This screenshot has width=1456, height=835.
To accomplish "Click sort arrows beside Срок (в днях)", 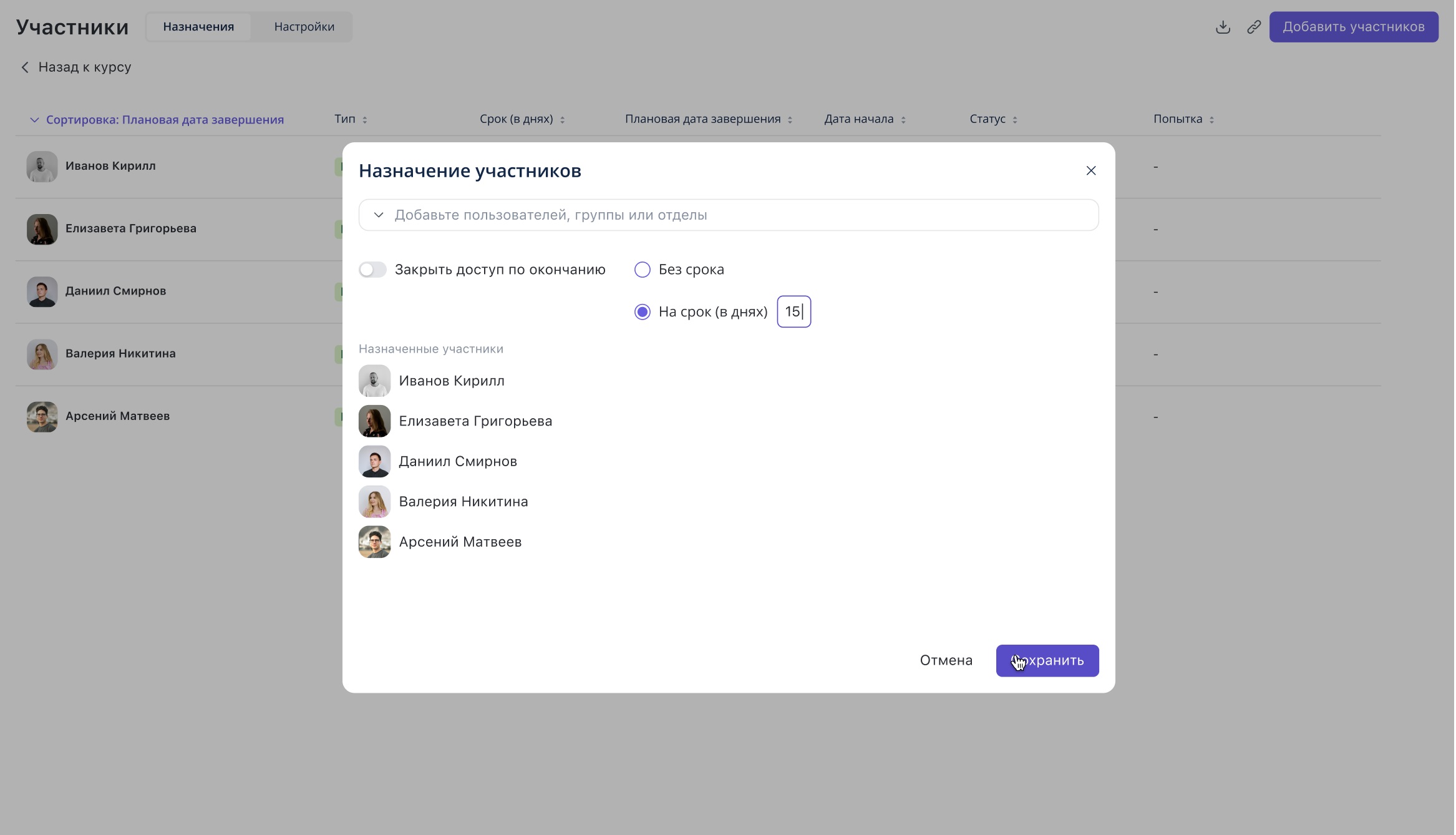I will point(563,120).
